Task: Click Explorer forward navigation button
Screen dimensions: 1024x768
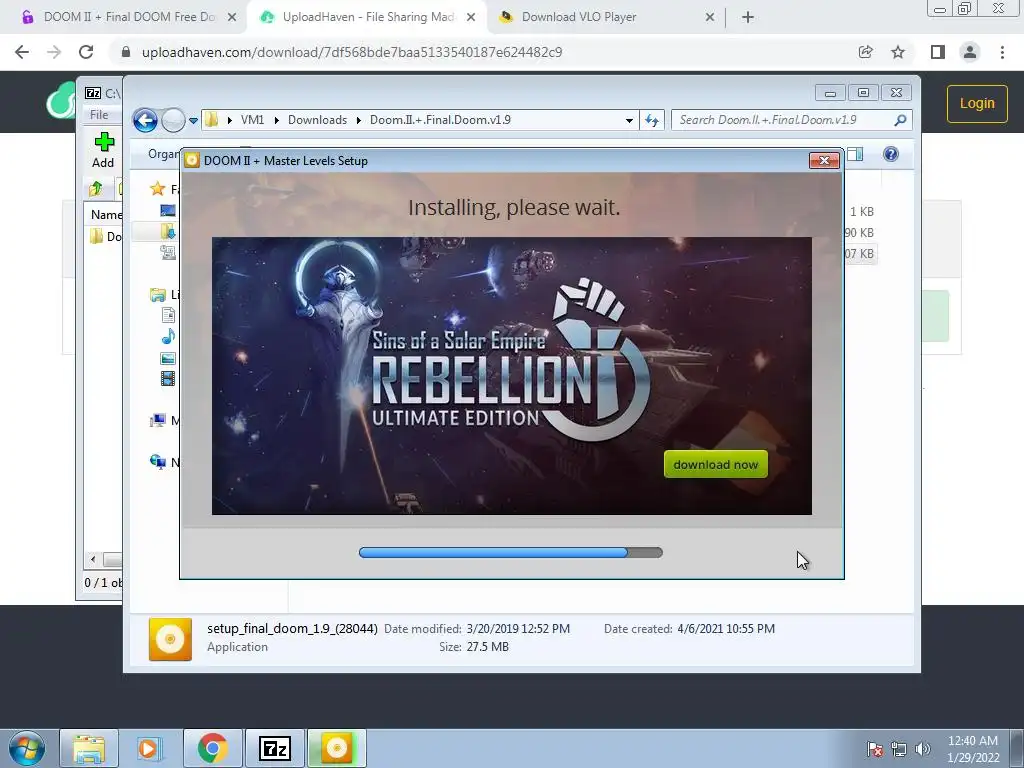Action: pos(173,120)
